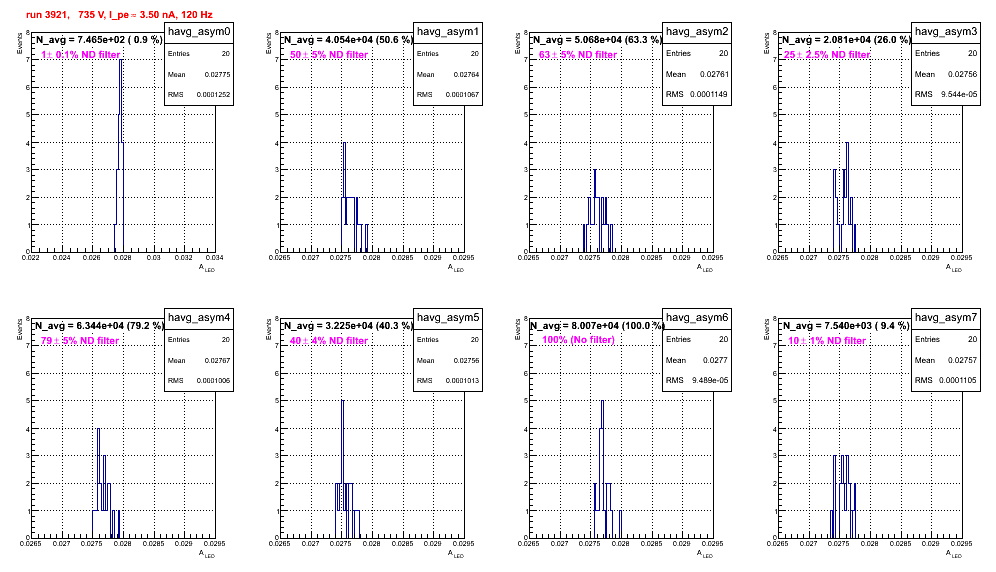996x572 pixels.
Task: Click the Mean value 0.02767
Action: [217, 360]
